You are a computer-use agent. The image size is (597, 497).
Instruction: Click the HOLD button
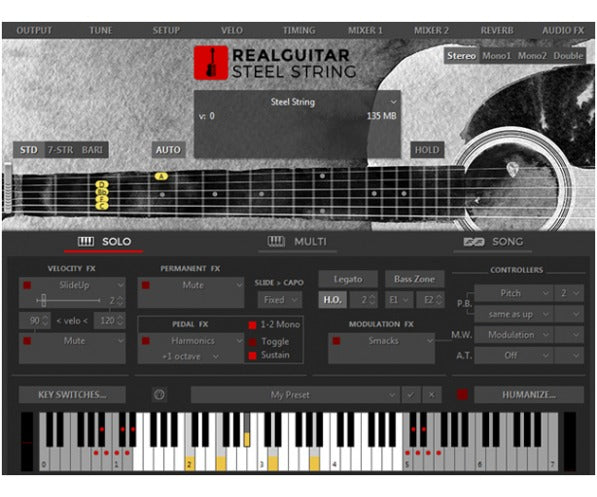point(427,150)
